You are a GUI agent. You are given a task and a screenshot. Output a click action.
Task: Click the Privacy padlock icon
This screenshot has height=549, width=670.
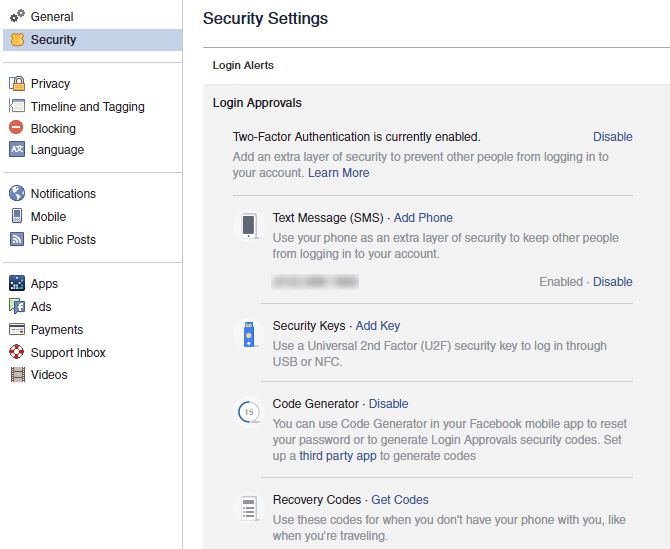(17, 83)
